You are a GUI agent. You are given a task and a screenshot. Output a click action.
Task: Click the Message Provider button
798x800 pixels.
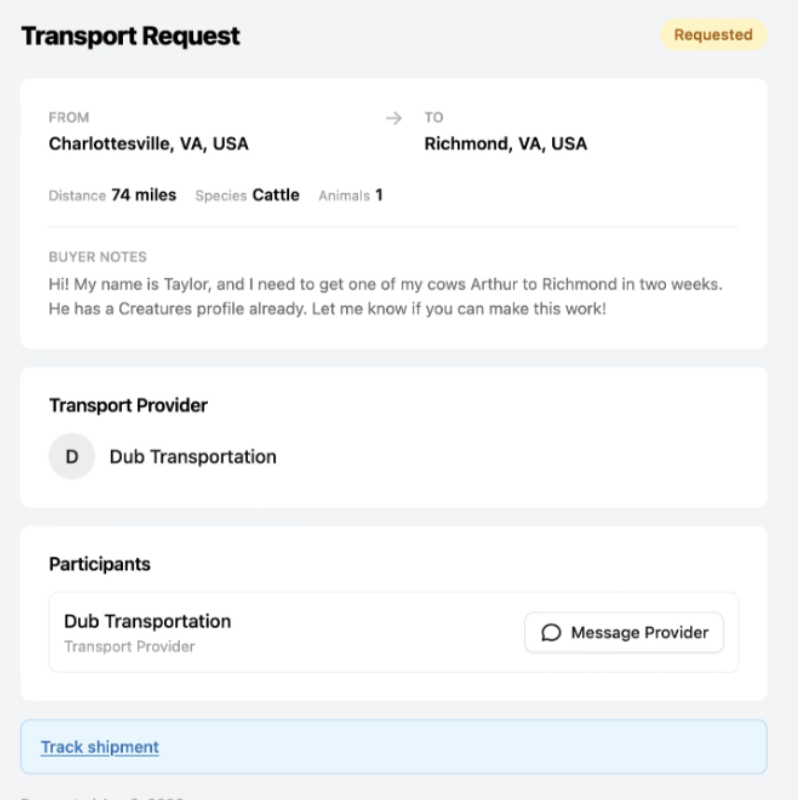pos(624,632)
